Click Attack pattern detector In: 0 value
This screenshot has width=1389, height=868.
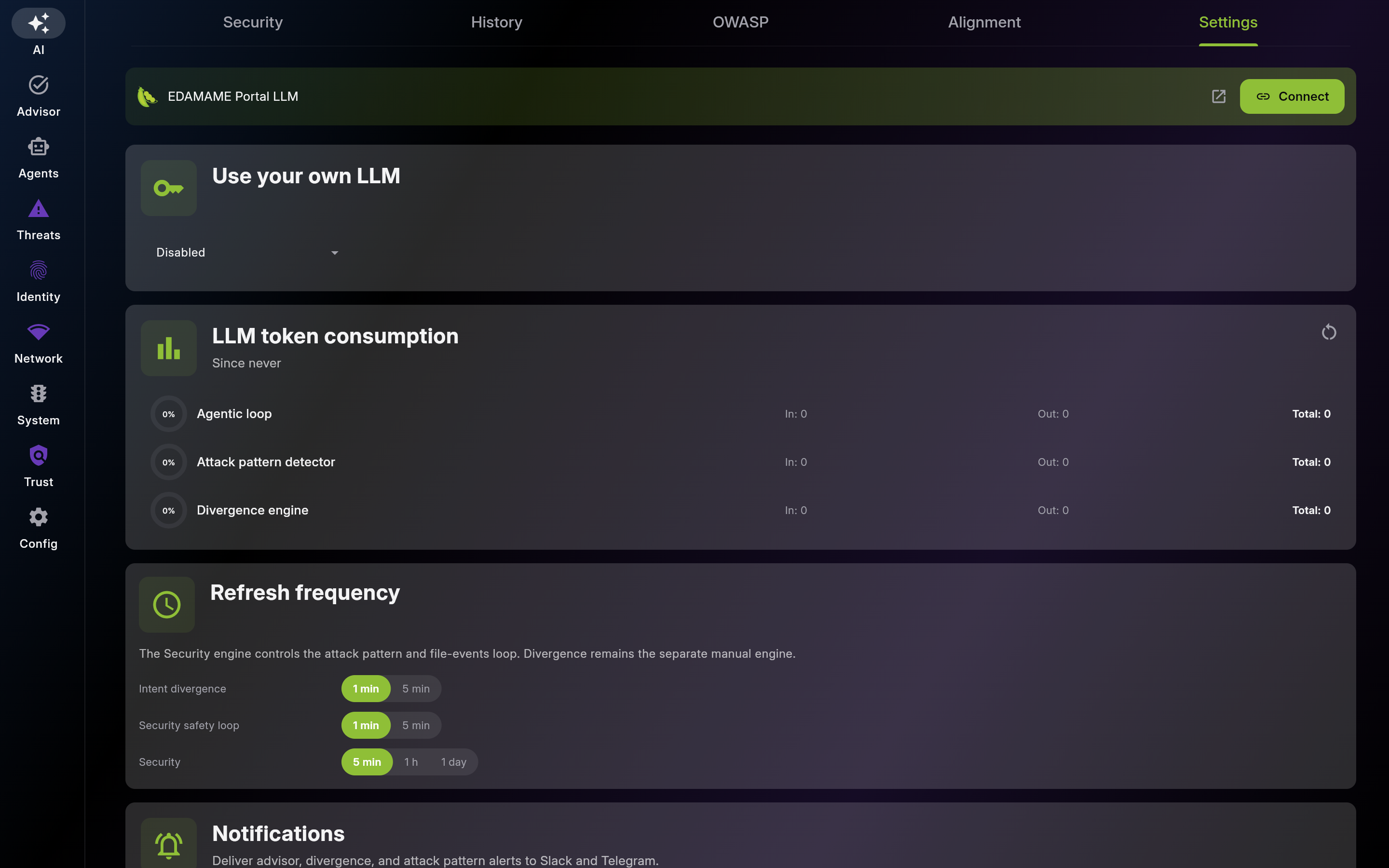[796, 462]
